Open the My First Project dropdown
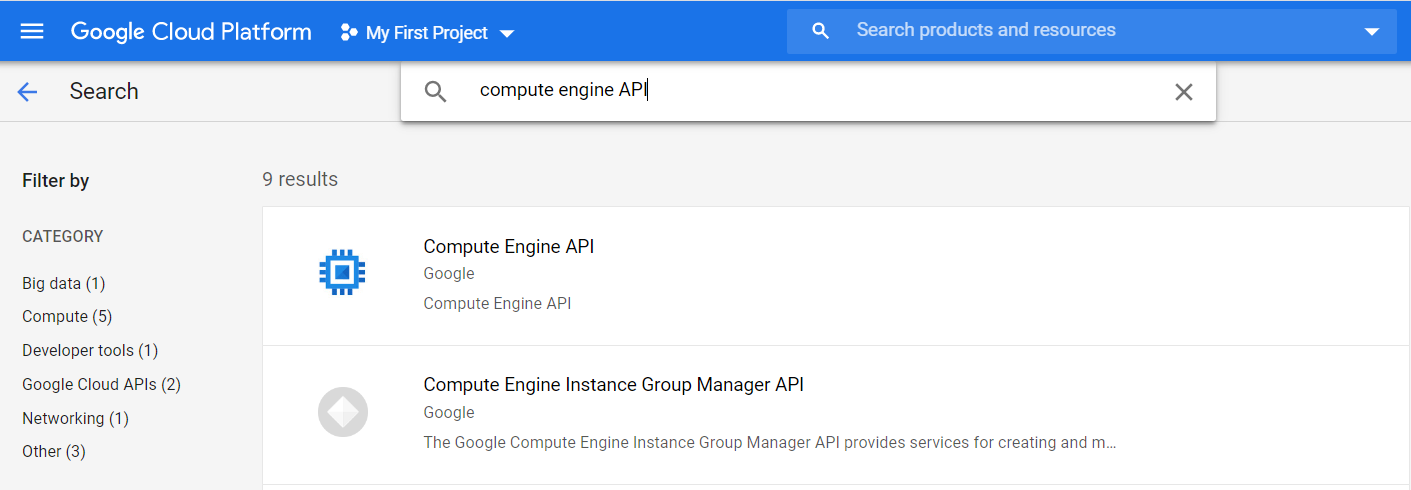1411x490 pixels. coord(428,33)
